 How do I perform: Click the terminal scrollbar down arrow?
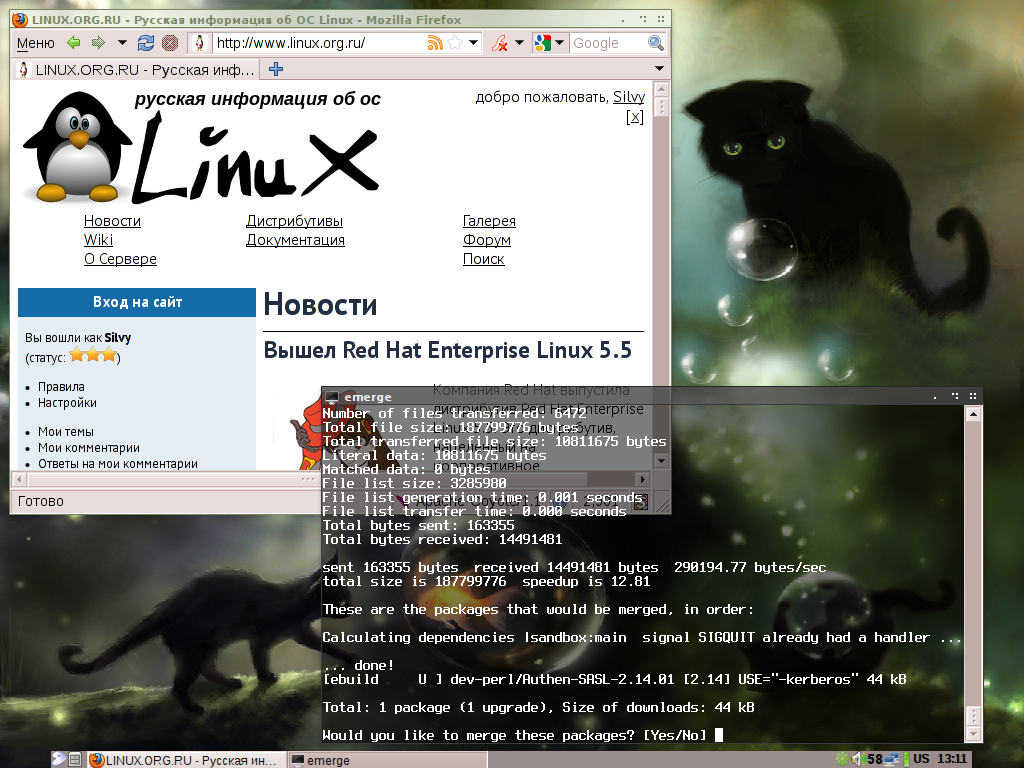tap(973, 735)
